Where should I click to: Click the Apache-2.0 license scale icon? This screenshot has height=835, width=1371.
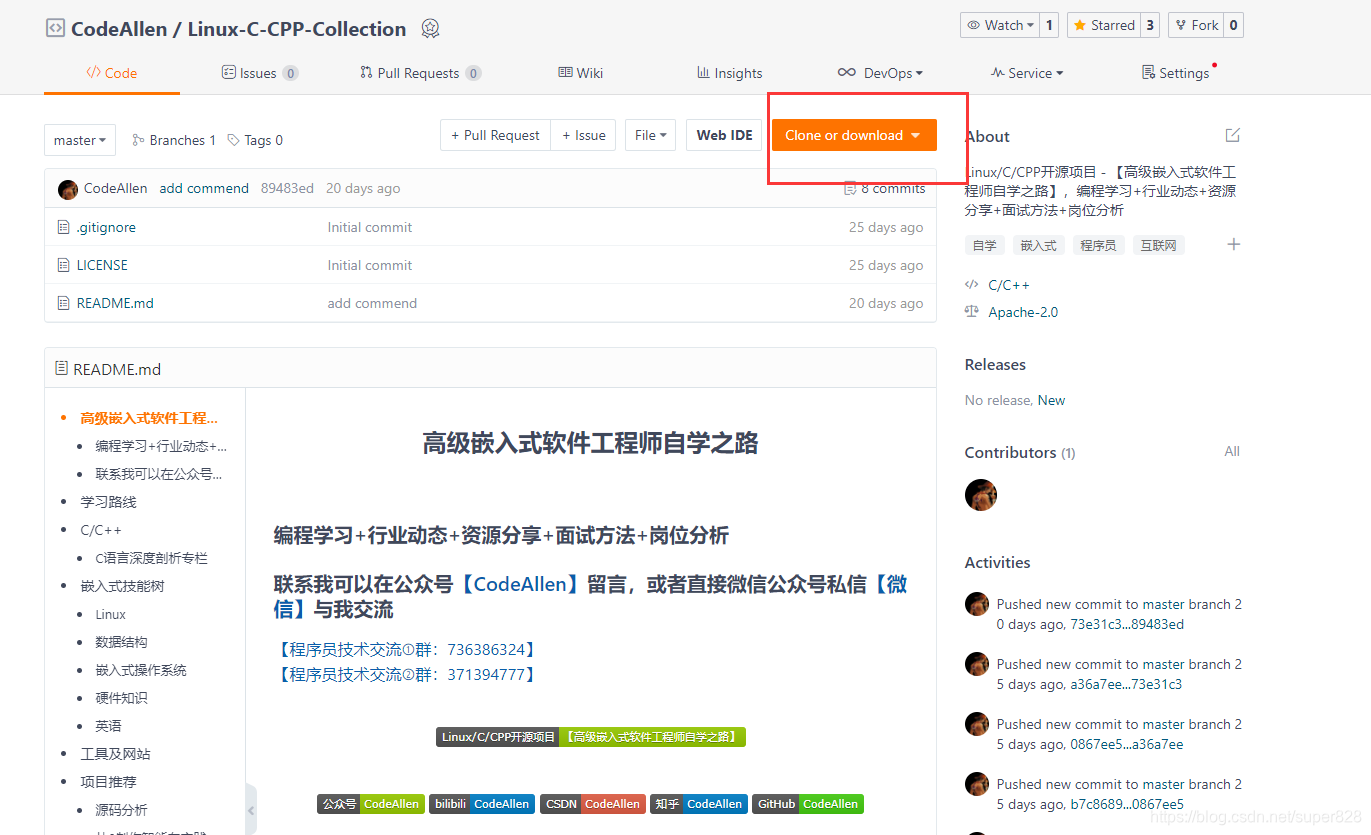[x=972, y=312]
